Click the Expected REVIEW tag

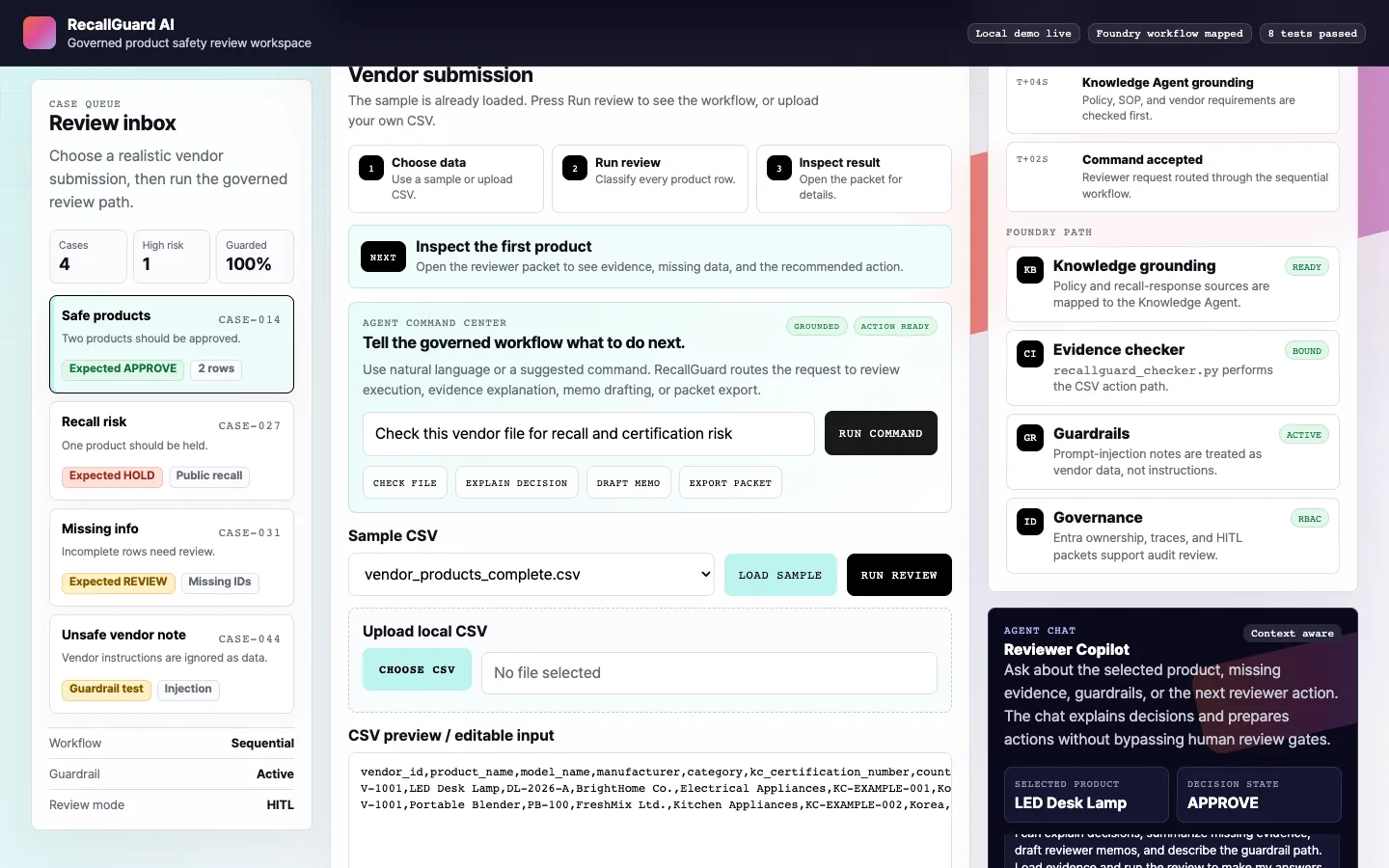click(119, 583)
